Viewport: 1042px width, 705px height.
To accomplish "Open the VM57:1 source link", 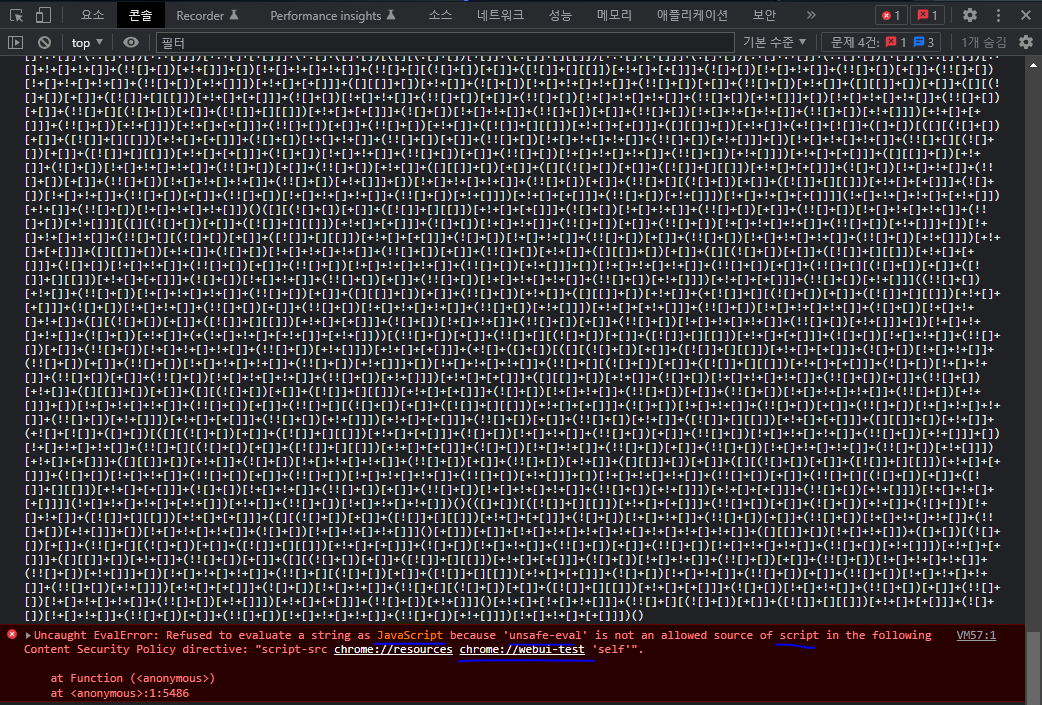I will [x=976, y=635].
